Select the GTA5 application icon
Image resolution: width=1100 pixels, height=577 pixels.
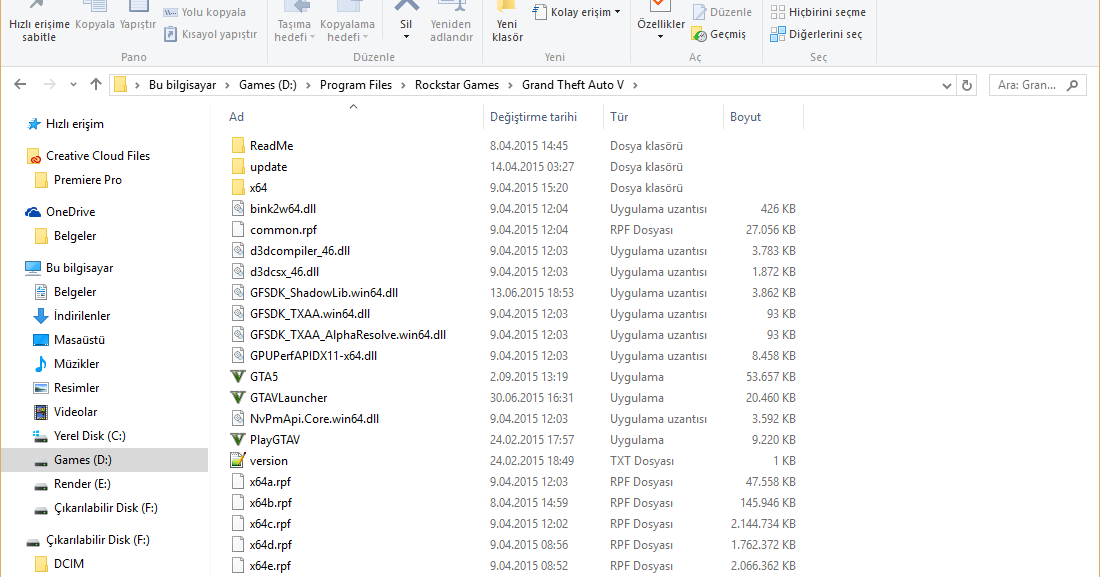(x=238, y=376)
